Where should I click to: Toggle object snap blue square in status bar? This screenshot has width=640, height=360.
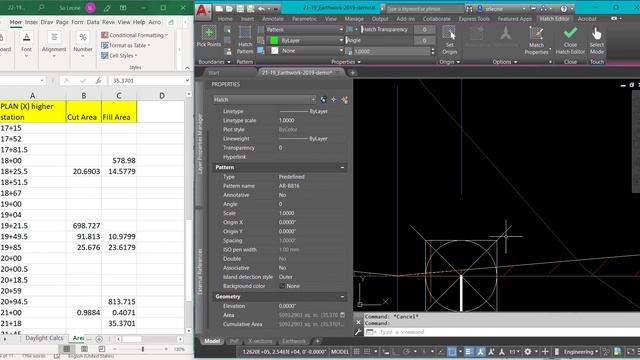(452, 351)
